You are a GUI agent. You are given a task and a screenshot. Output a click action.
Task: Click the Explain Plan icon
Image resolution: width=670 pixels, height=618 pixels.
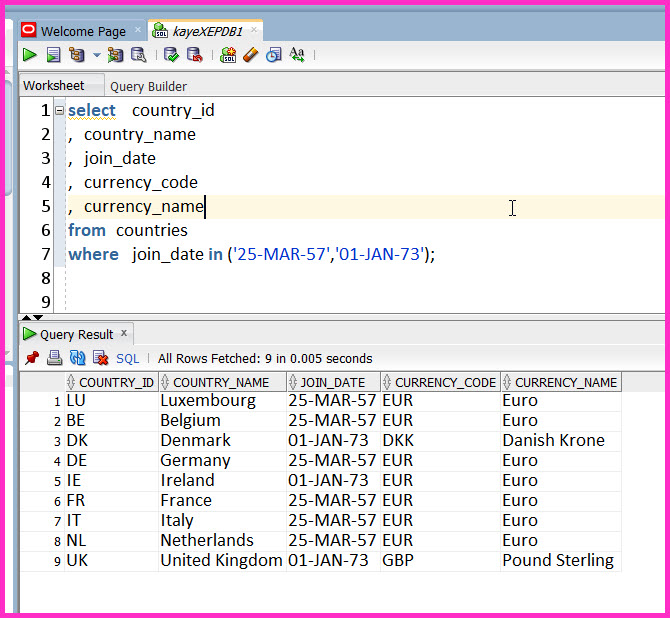click(77, 55)
